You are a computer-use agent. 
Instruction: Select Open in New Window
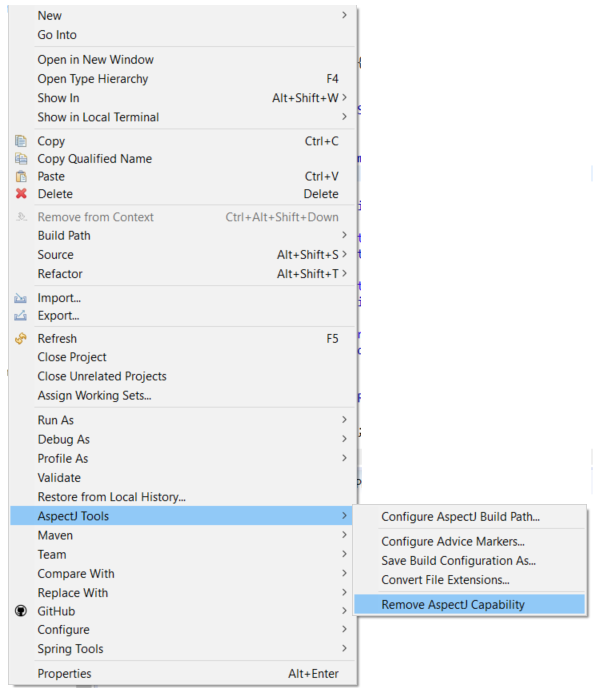pyautogui.click(x=182, y=59)
